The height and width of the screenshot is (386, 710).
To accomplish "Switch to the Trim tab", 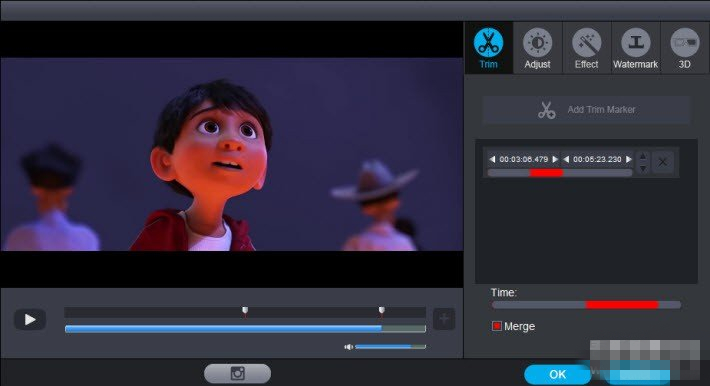I will point(489,48).
